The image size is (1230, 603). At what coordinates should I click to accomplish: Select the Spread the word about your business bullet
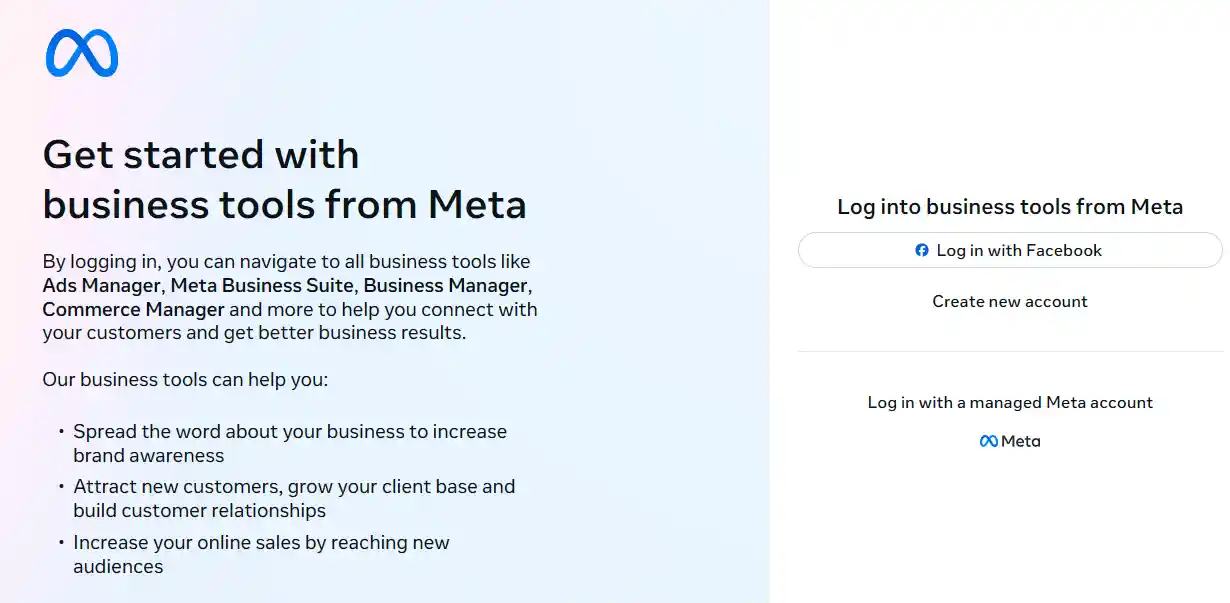(x=290, y=443)
